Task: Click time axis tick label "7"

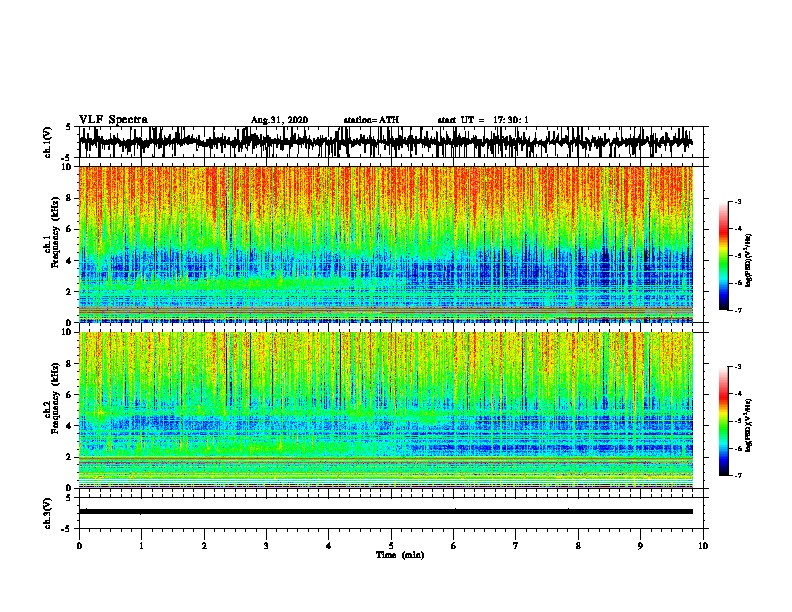Action: [516, 546]
